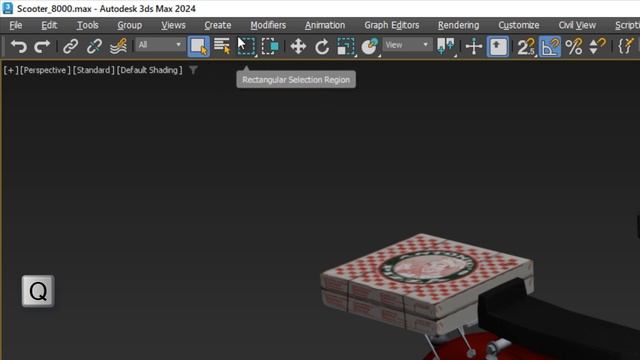
Task: Open the View reference coordinate dropdown
Action: coord(407,44)
